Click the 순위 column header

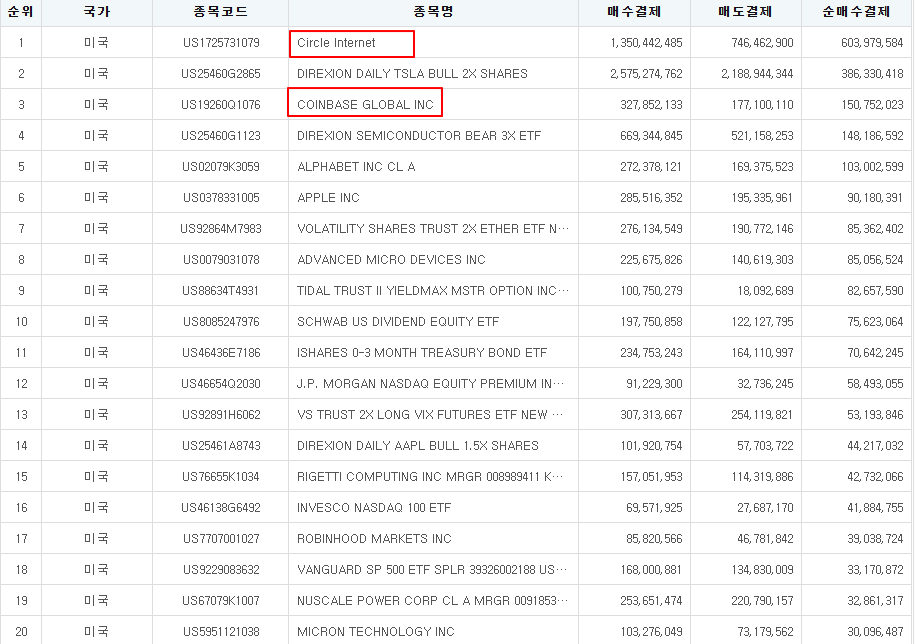tap(20, 12)
